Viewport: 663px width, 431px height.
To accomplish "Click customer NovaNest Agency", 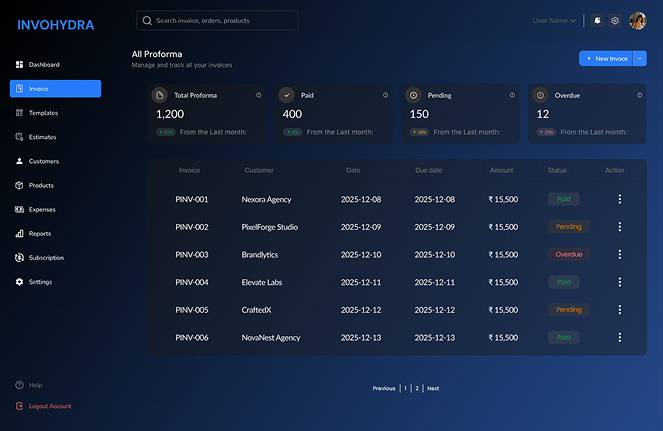I will 271,338.
